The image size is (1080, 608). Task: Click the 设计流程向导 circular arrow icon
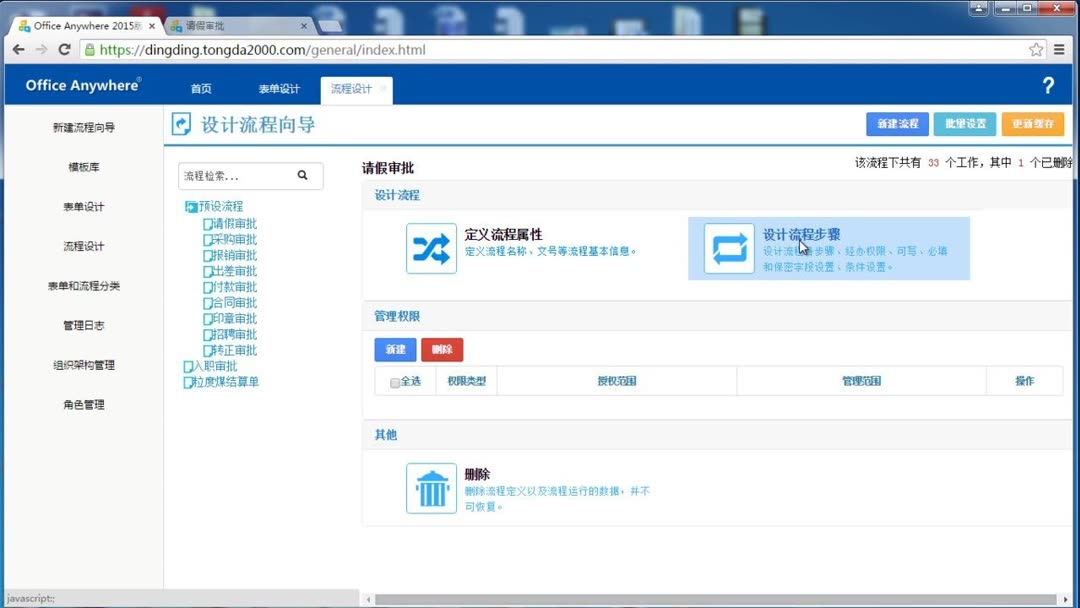tap(182, 124)
